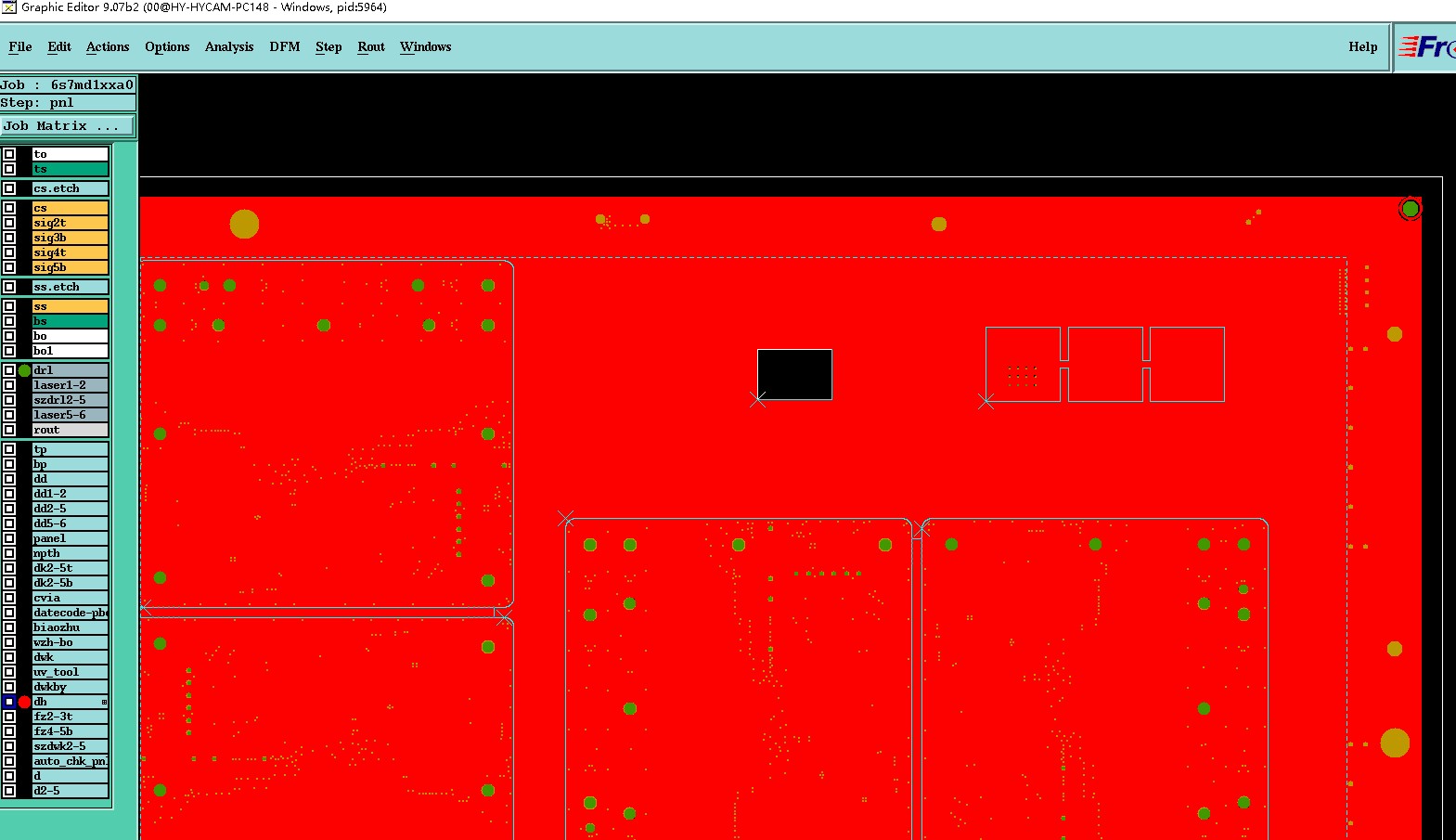Select the d2-5 layer name

pos(71,791)
